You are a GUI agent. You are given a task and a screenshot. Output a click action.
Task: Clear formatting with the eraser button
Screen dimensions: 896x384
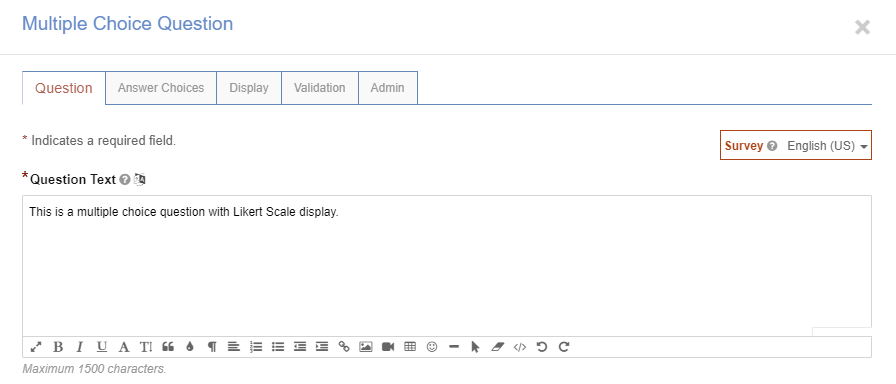[x=498, y=347]
